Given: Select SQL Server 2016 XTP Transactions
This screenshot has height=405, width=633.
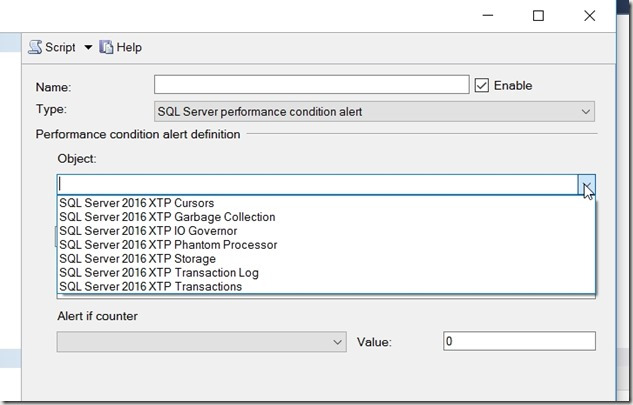Looking at the screenshot, I should pos(150,287).
